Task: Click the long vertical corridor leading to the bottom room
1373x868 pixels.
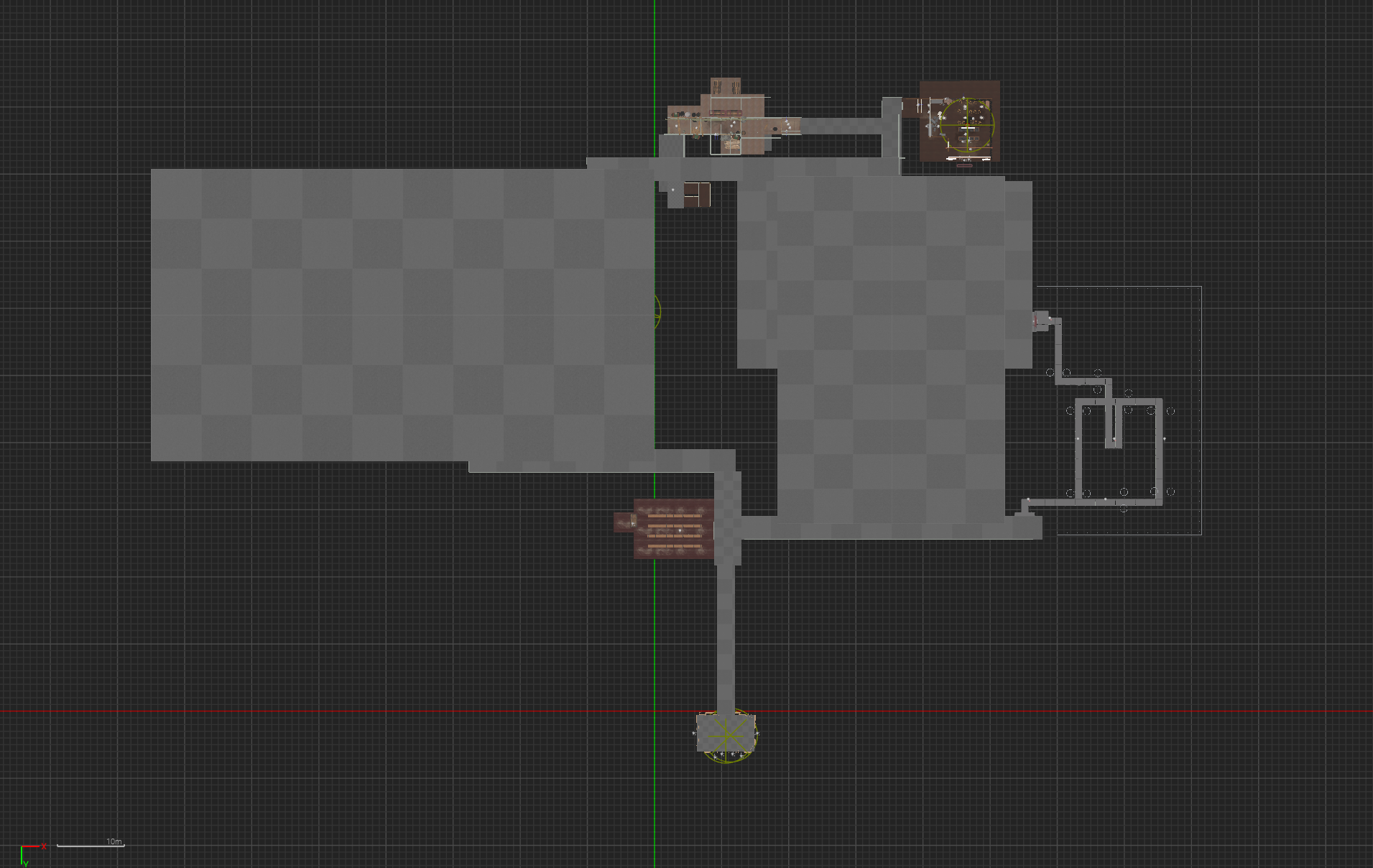Action: (x=725, y=632)
